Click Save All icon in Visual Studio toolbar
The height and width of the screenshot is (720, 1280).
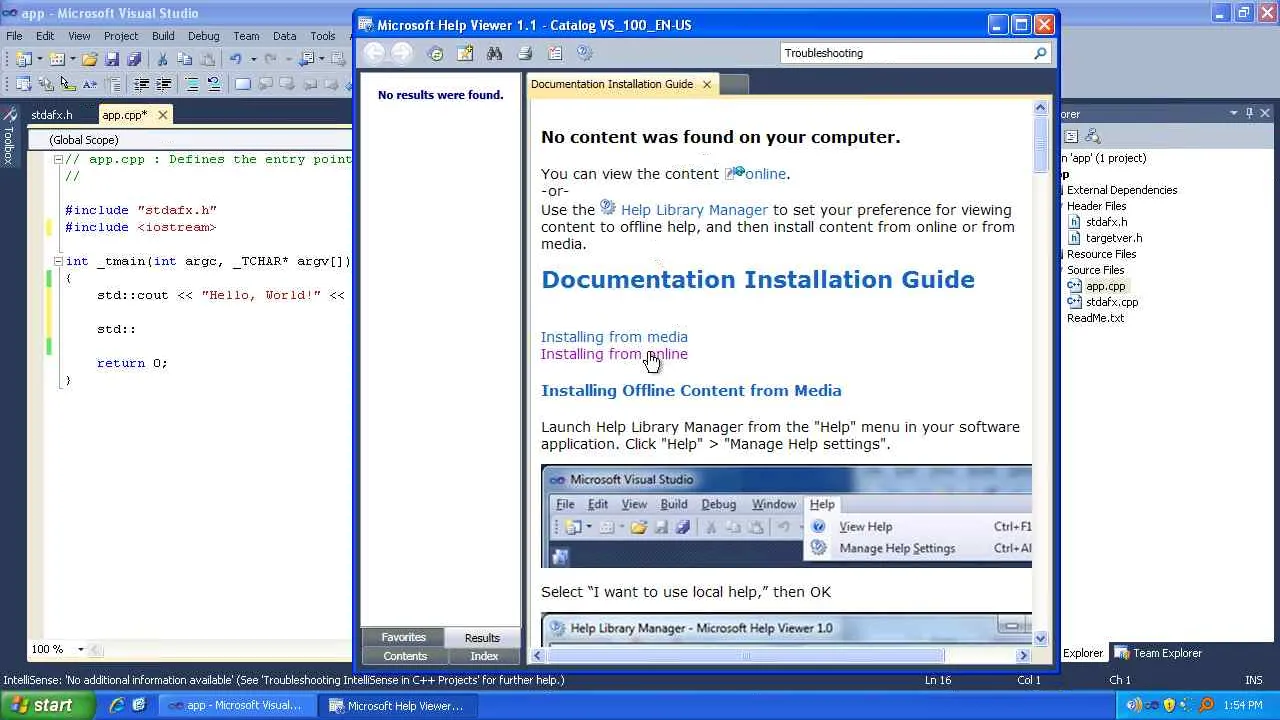(134, 60)
